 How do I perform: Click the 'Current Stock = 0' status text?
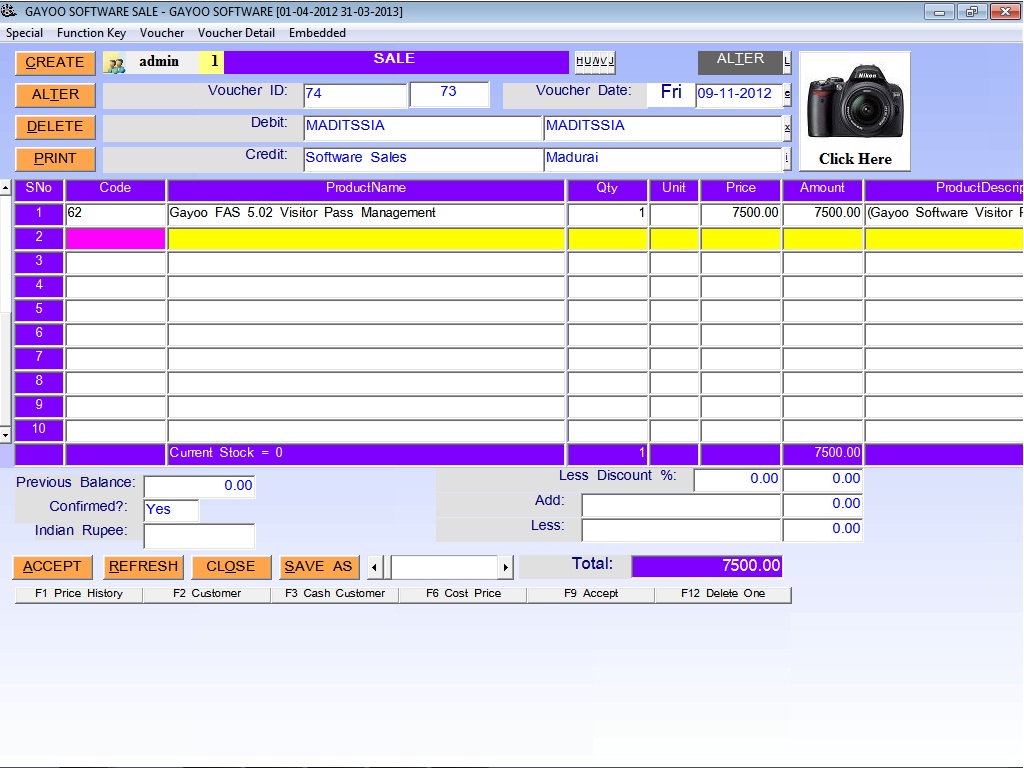pos(226,453)
